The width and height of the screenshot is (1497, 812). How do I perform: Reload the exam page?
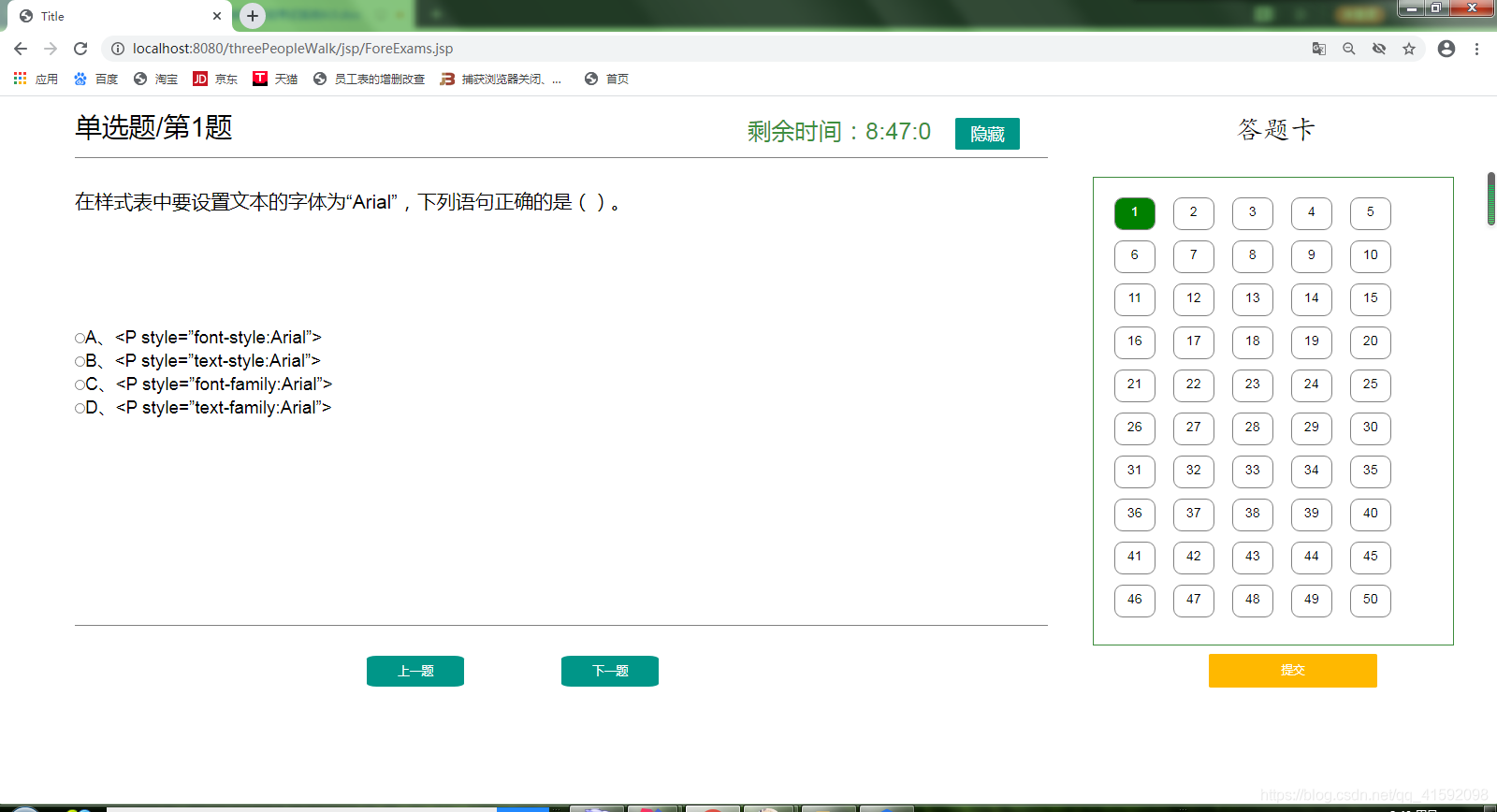pyautogui.click(x=80, y=49)
